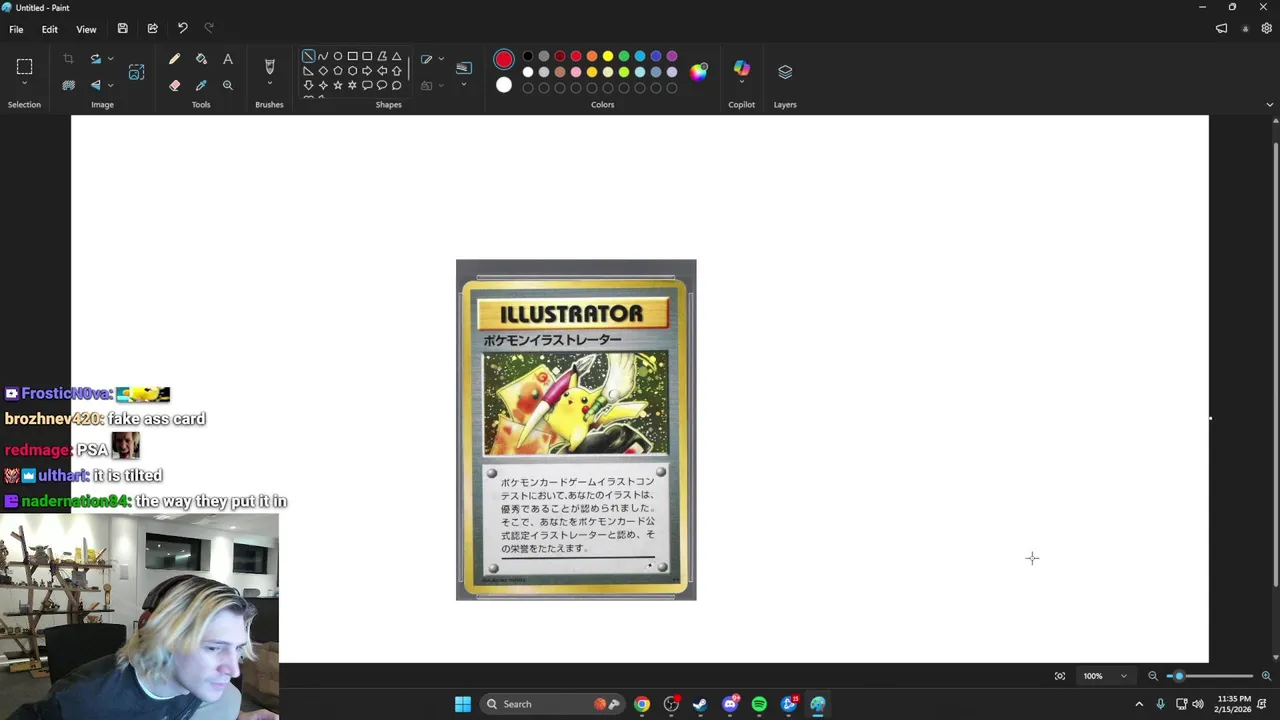Image resolution: width=1280 pixels, height=720 pixels.
Task: Click the Illustrator card image on canvas
Action: click(x=576, y=430)
